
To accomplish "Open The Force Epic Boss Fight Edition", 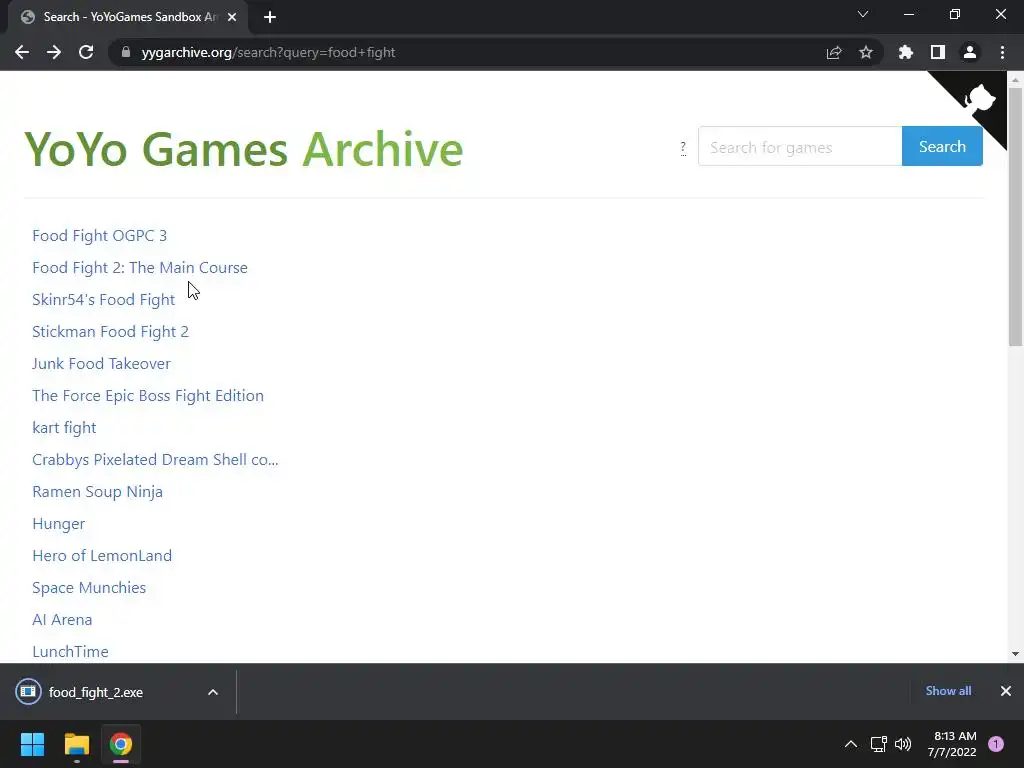I will click(x=148, y=396).
